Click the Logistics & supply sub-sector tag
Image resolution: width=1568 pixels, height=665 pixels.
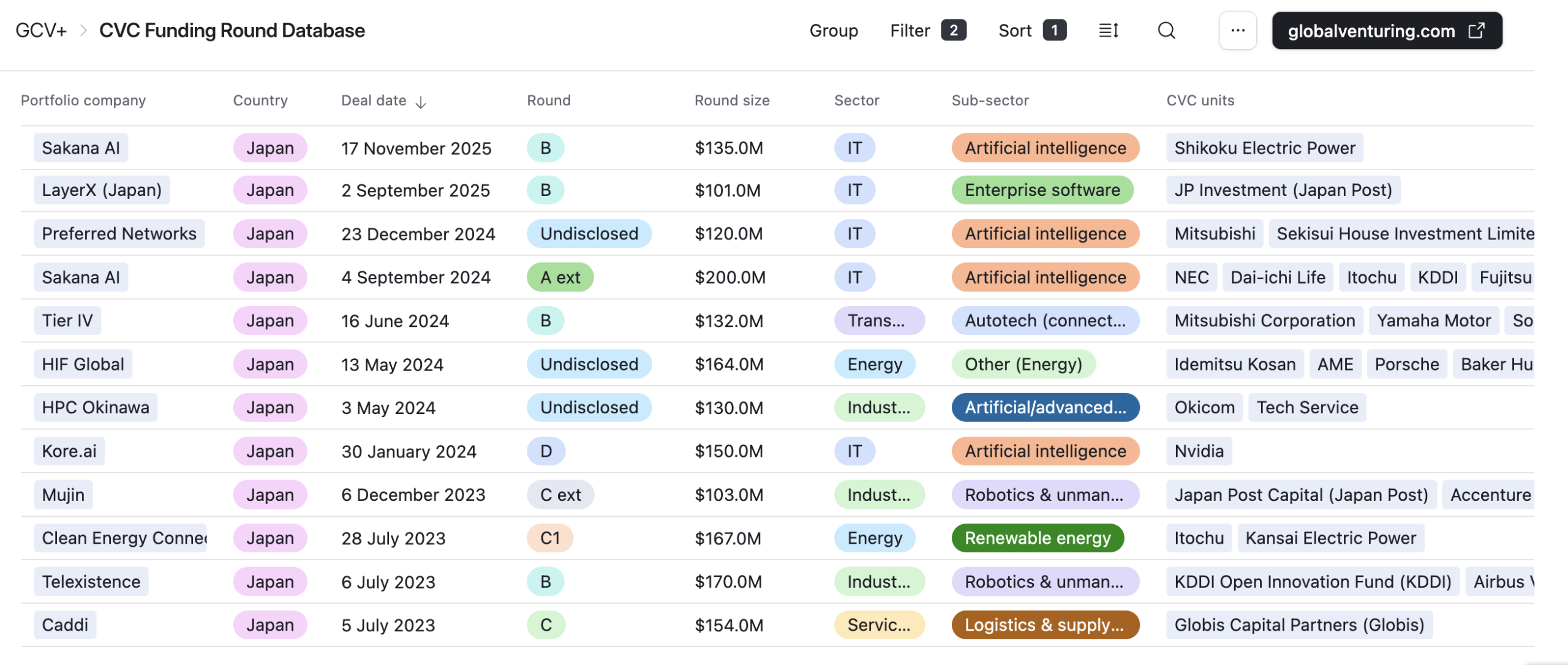[x=1044, y=625]
